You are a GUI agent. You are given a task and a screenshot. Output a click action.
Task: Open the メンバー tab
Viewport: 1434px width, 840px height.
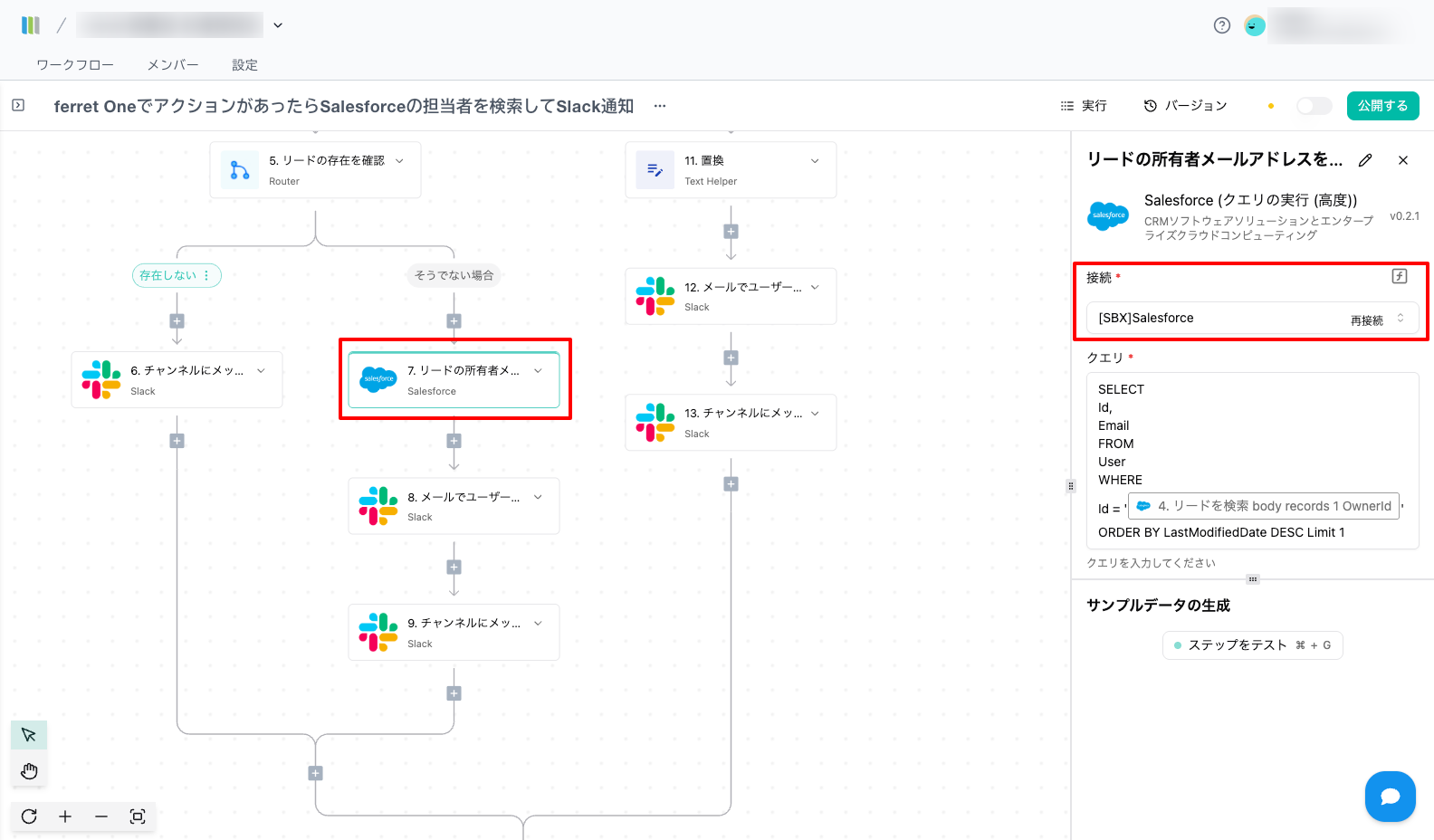tap(173, 65)
